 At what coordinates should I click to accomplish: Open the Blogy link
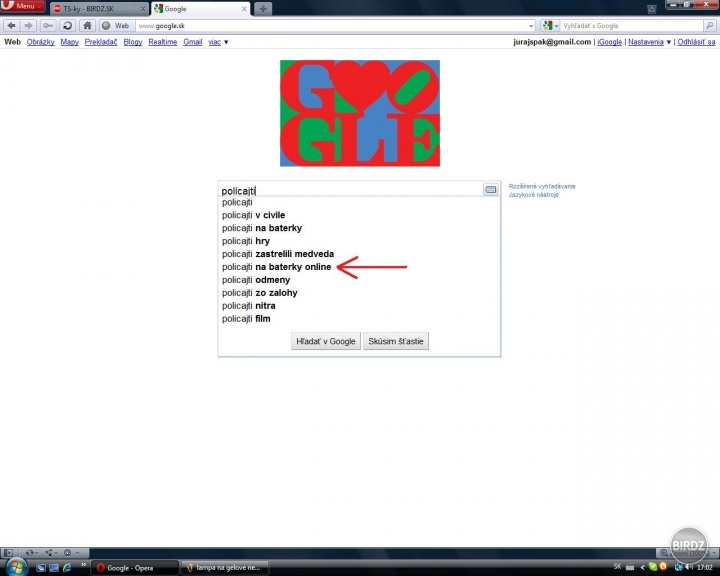pos(133,42)
